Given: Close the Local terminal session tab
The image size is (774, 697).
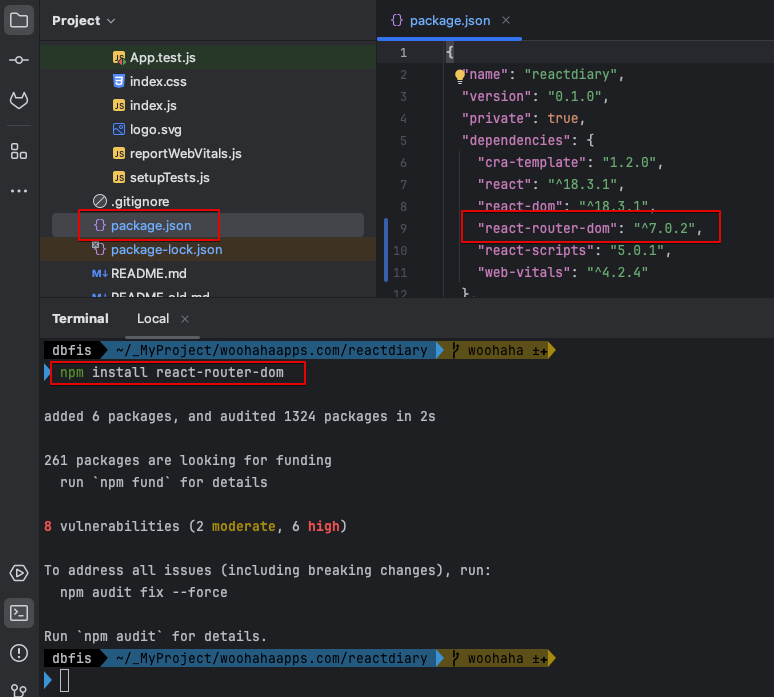Looking at the screenshot, I should [185, 319].
